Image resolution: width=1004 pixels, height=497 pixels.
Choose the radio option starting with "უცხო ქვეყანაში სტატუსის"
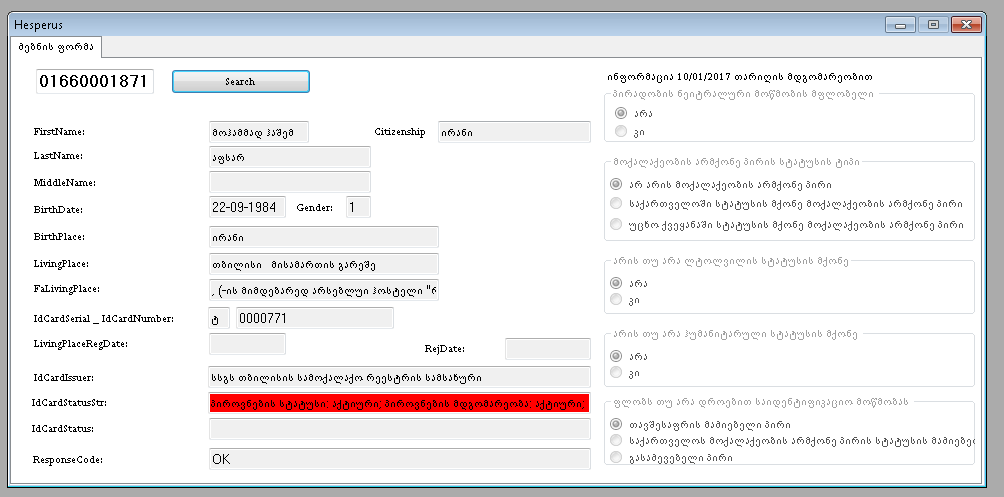pos(616,224)
